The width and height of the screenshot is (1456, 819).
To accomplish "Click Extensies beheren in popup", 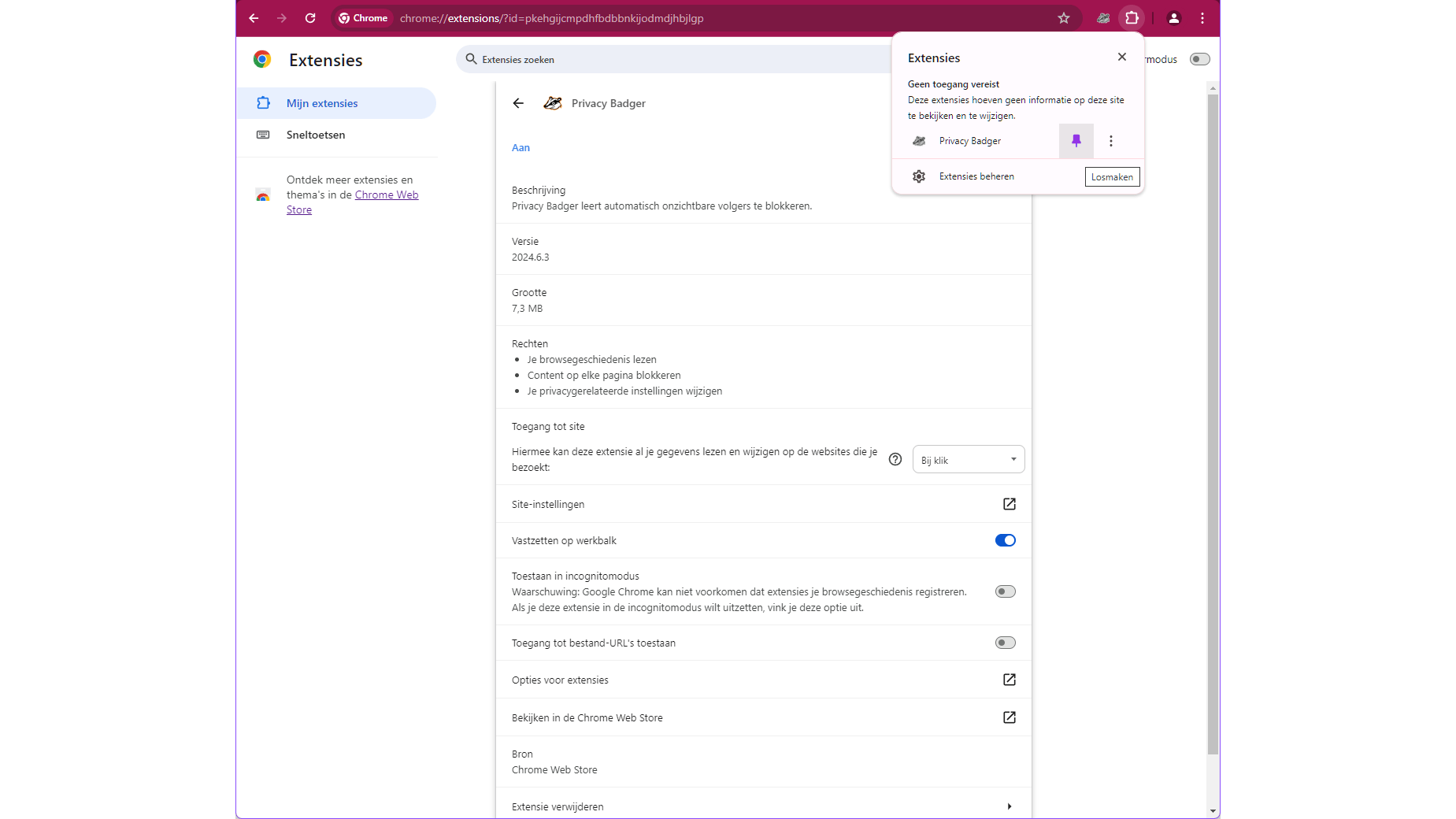I will 976,176.
